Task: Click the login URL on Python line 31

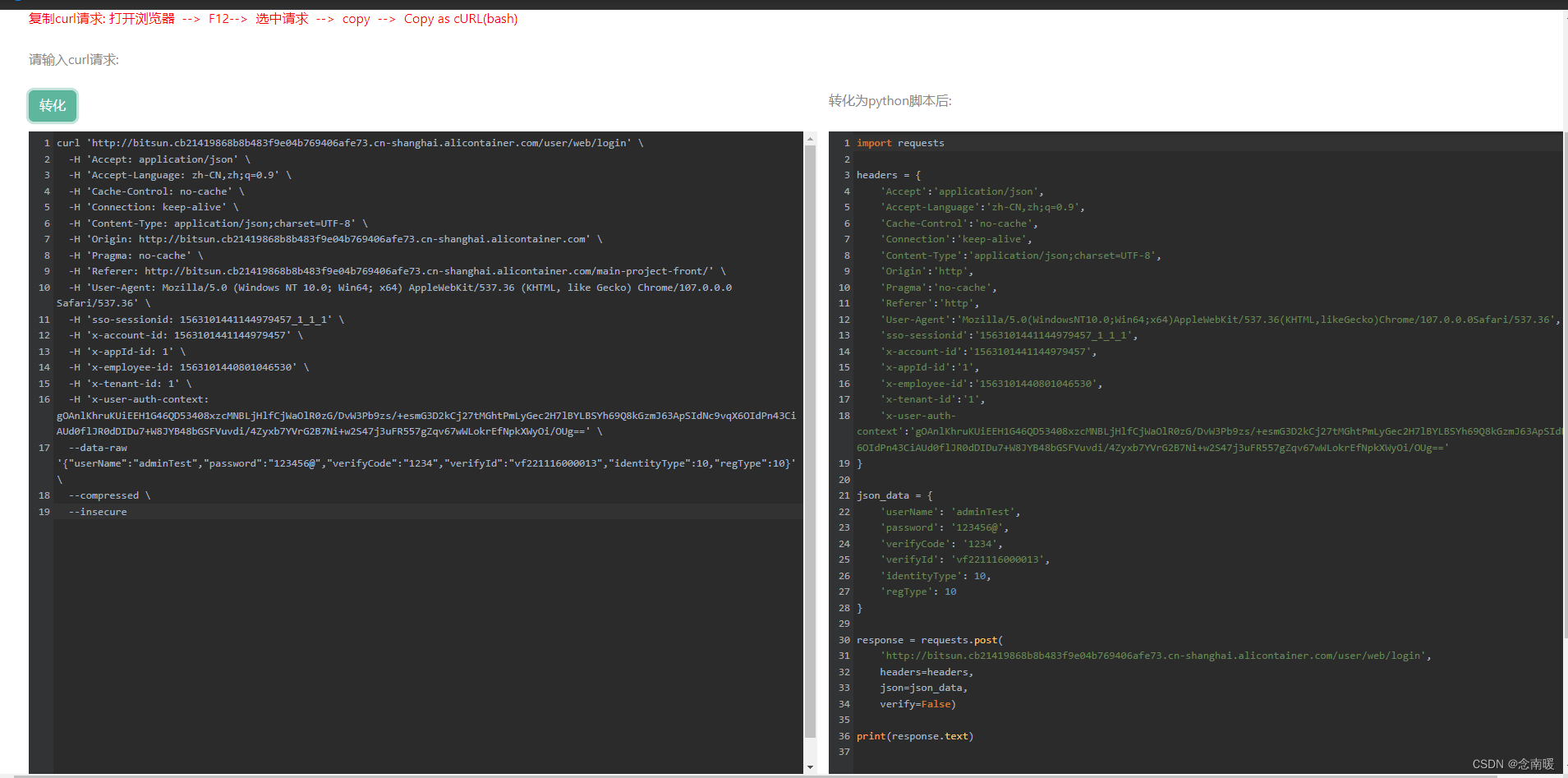Action: click(1155, 656)
